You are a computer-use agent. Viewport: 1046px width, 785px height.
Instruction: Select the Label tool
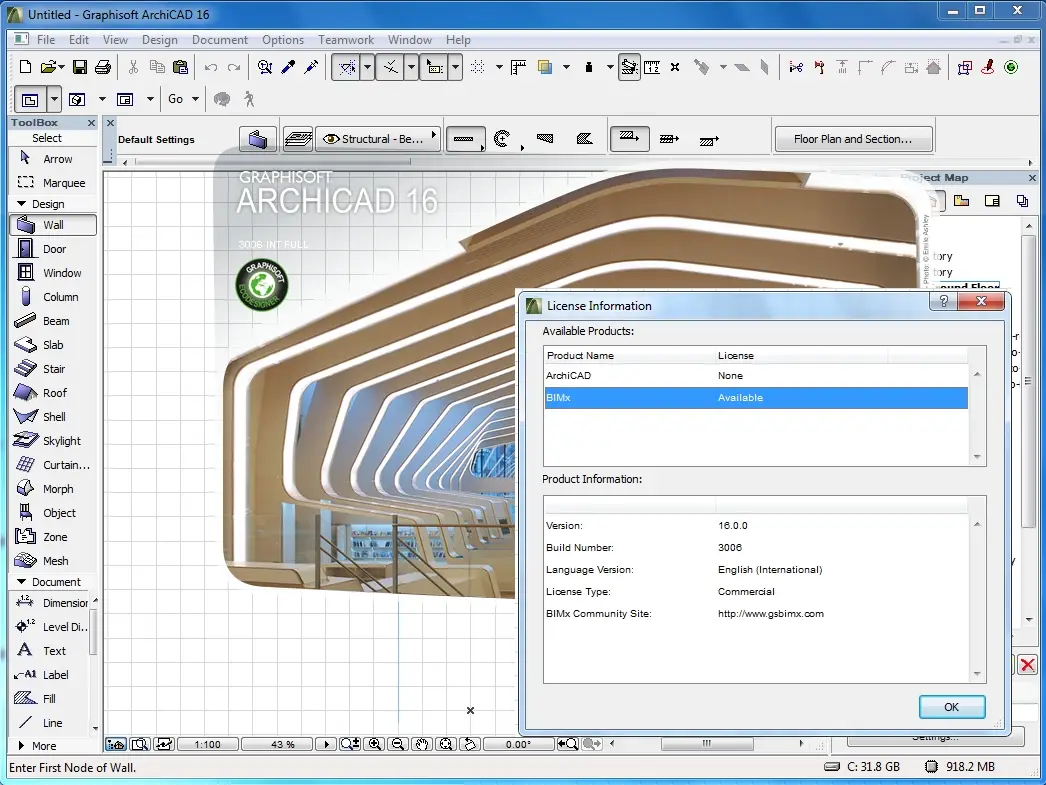coord(50,675)
